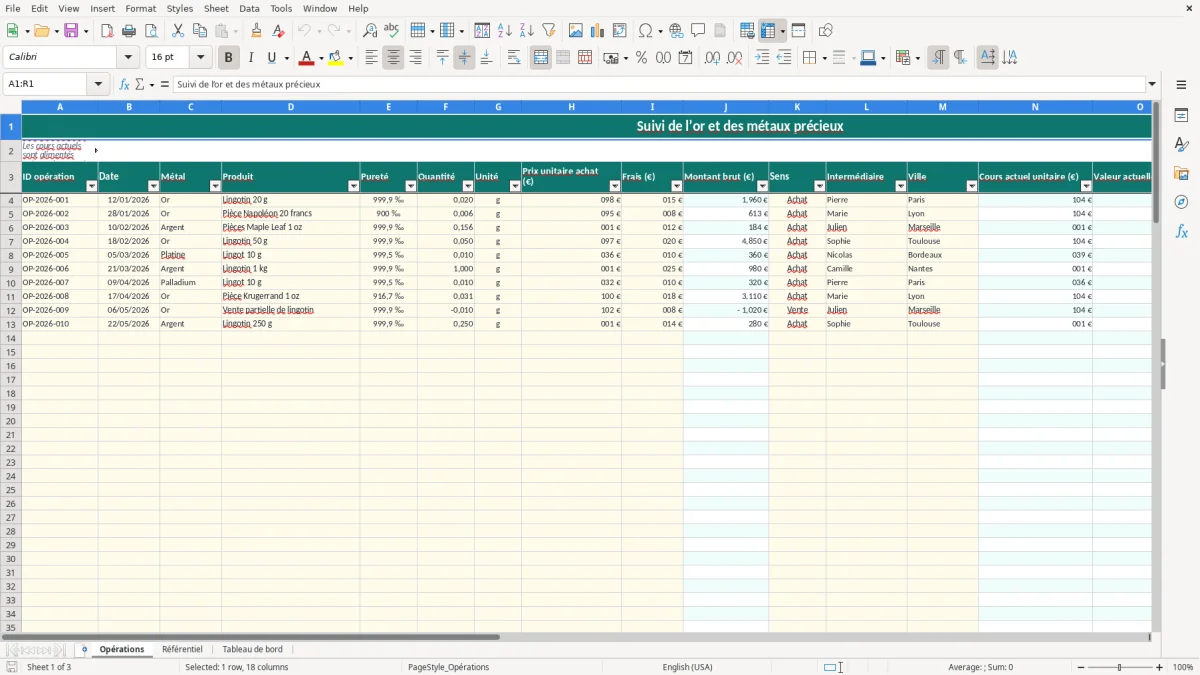The image size is (1200, 675).
Task: Open the sidebar Properties panel
Action: [1181, 116]
